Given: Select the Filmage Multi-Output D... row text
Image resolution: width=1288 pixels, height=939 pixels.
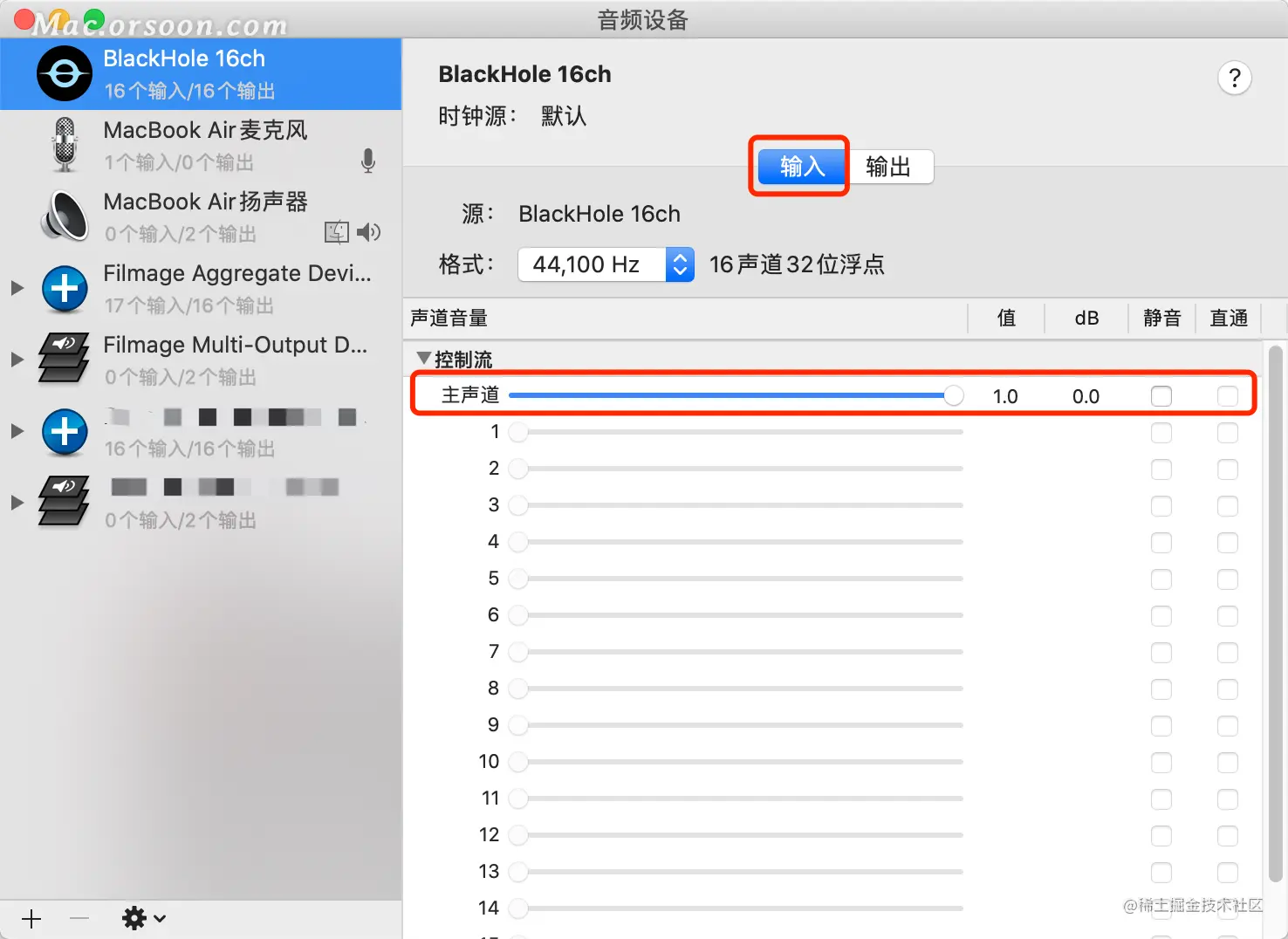Looking at the screenshot, I should click(235, 345).
